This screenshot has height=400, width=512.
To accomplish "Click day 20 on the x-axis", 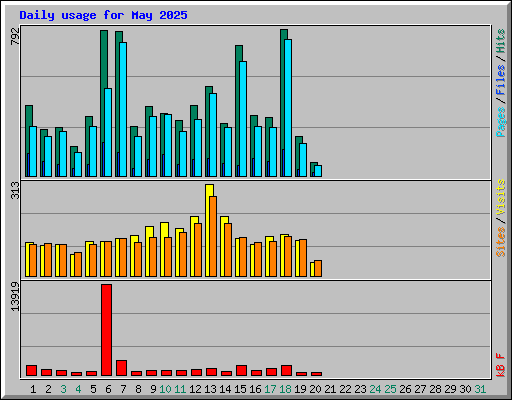I will click(315, 389).
